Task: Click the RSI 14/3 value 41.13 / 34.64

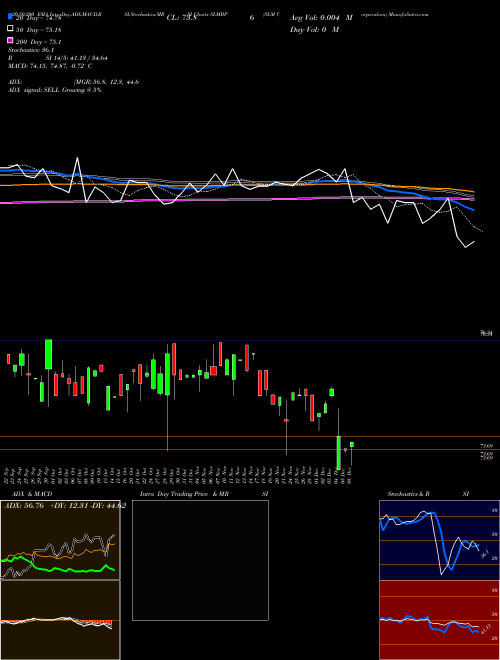Action: click(87, 58)
